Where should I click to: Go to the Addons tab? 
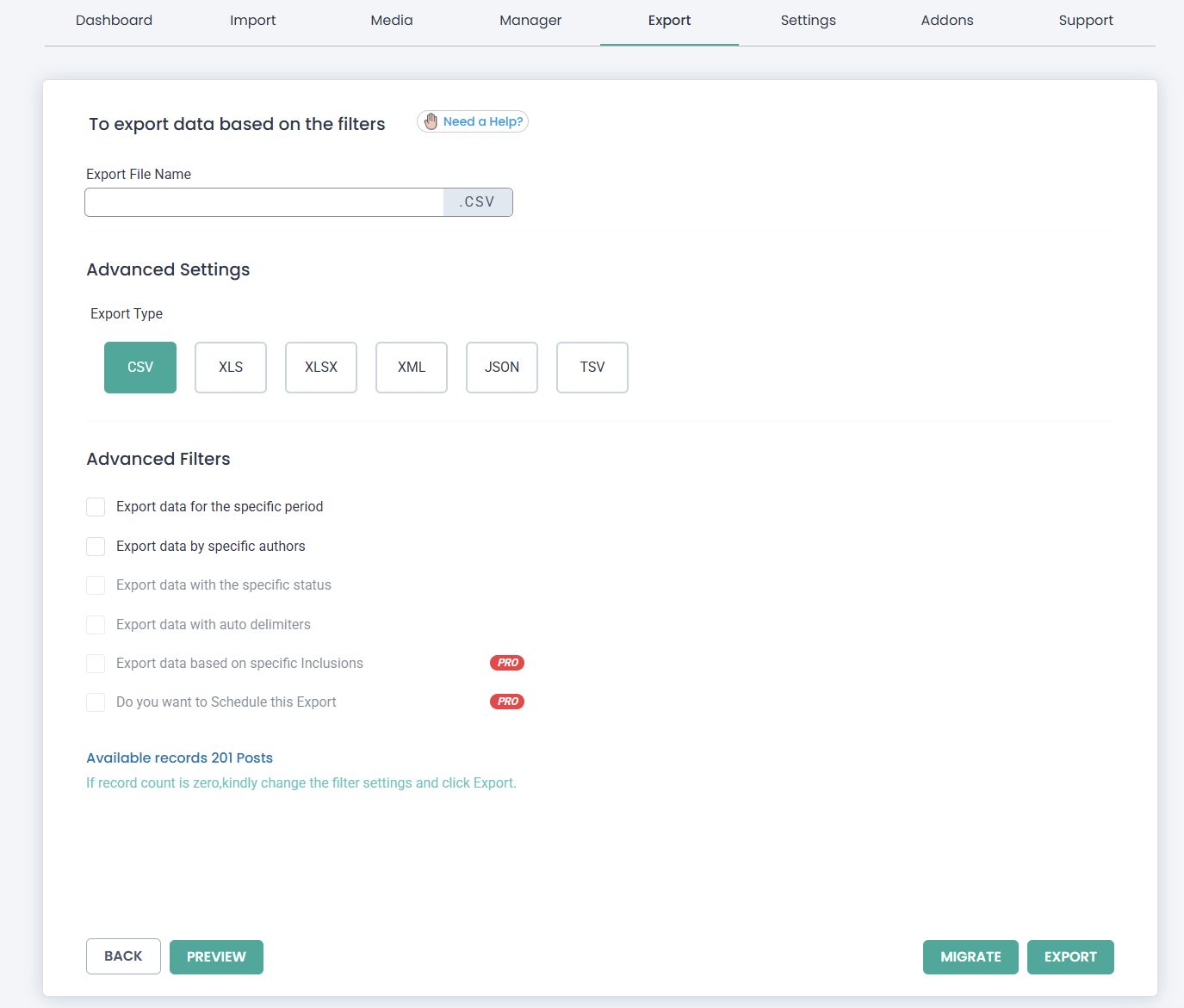946,20
